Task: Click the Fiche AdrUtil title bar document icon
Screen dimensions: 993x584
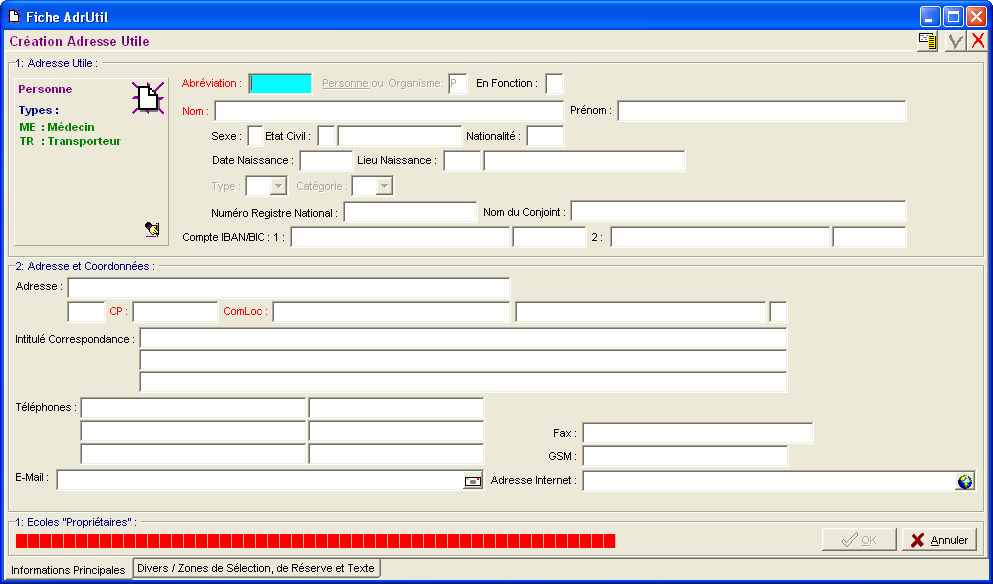Action: 14,16
